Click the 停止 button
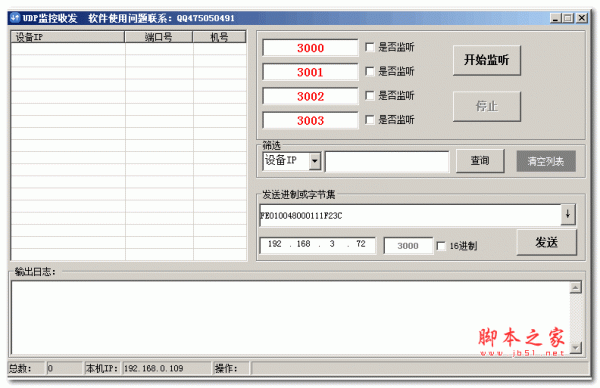This screenshot has width=600, height=388. tap(487, 106)
